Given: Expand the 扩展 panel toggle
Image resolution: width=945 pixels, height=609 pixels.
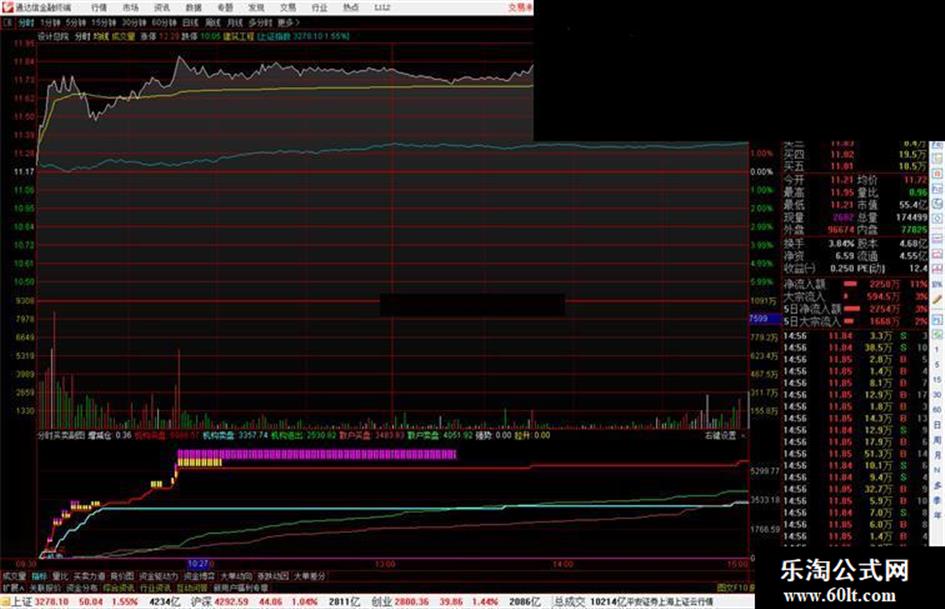Looking at the screenshot, I should click(13, 588).
